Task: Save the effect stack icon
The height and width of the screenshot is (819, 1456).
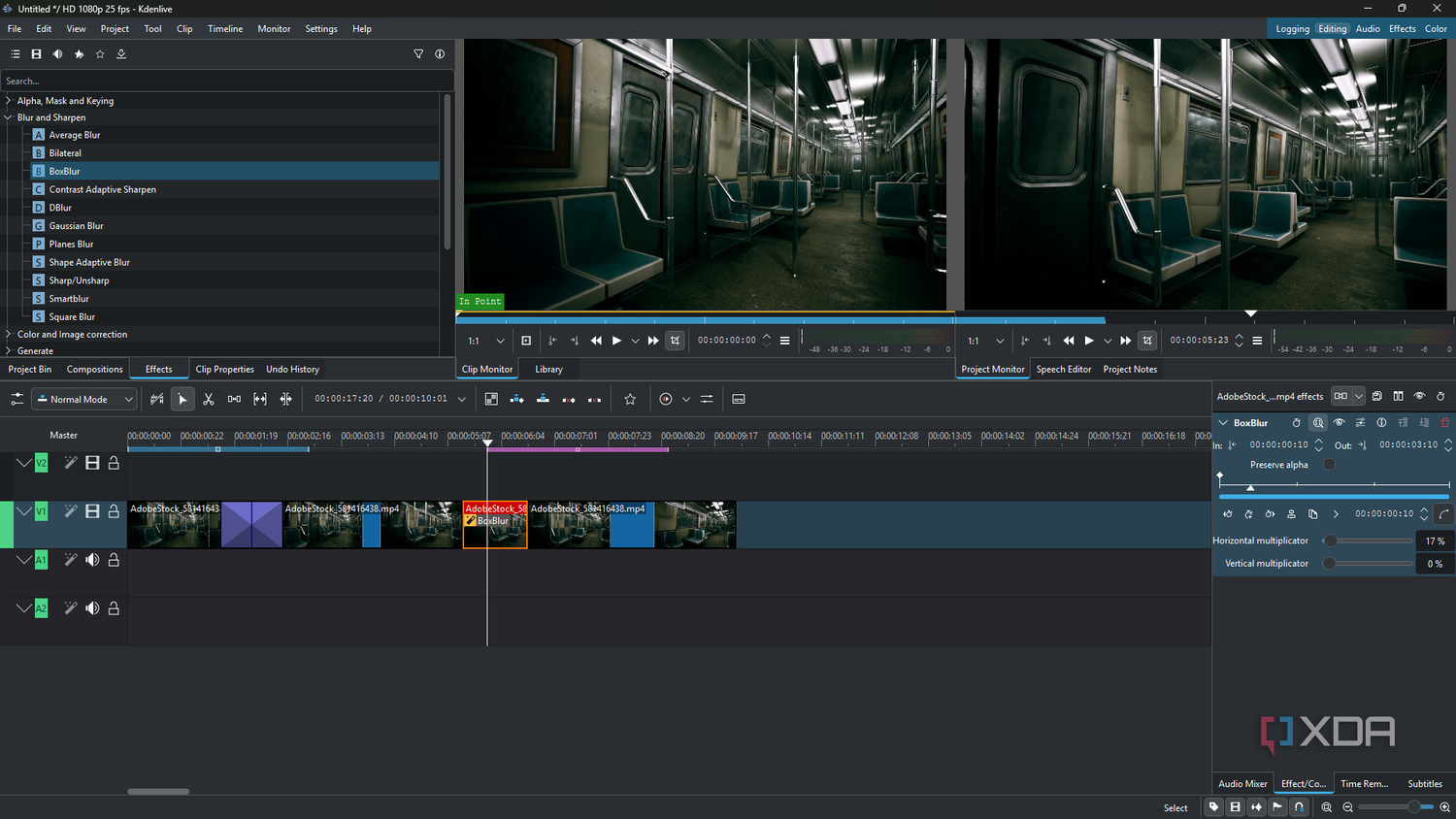Action: click(1376, 396)
